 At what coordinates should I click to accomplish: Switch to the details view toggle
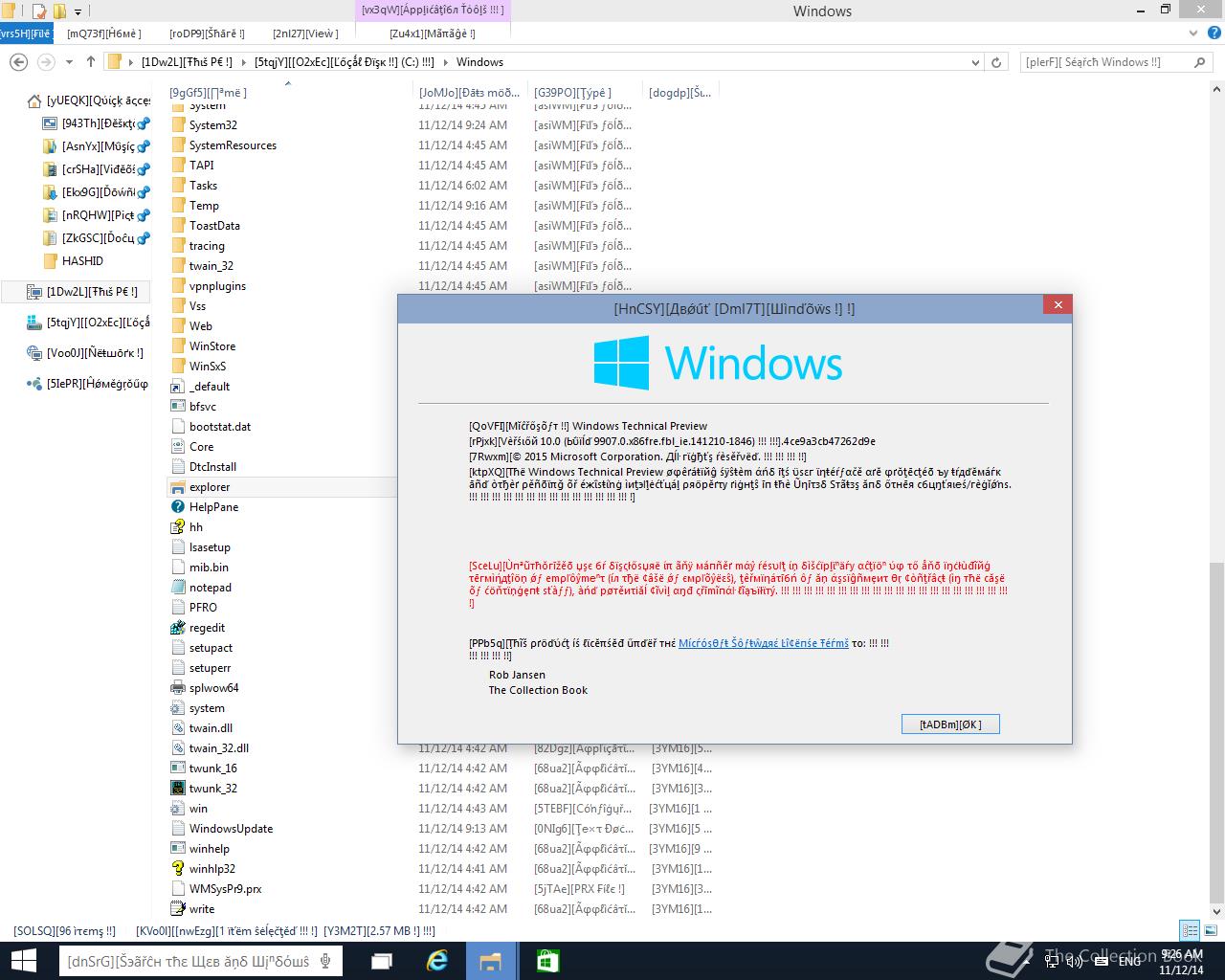pos(1190,930)
